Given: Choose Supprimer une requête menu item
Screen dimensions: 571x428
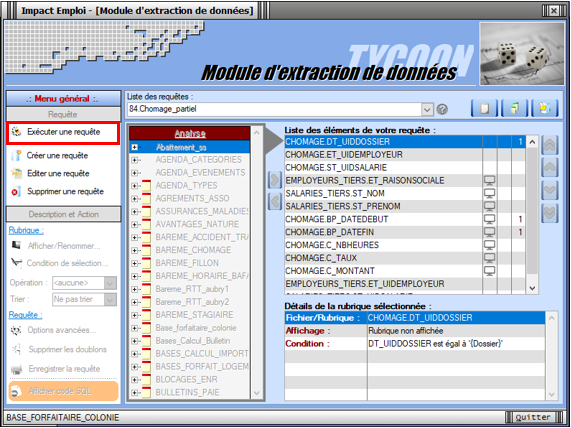Looking at the screenshot, I should [65, 191].
